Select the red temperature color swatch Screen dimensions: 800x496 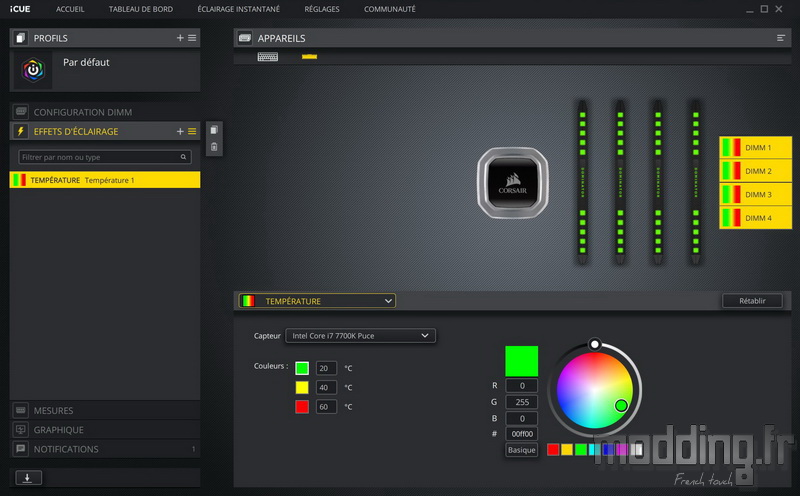[x=302, y=407]
